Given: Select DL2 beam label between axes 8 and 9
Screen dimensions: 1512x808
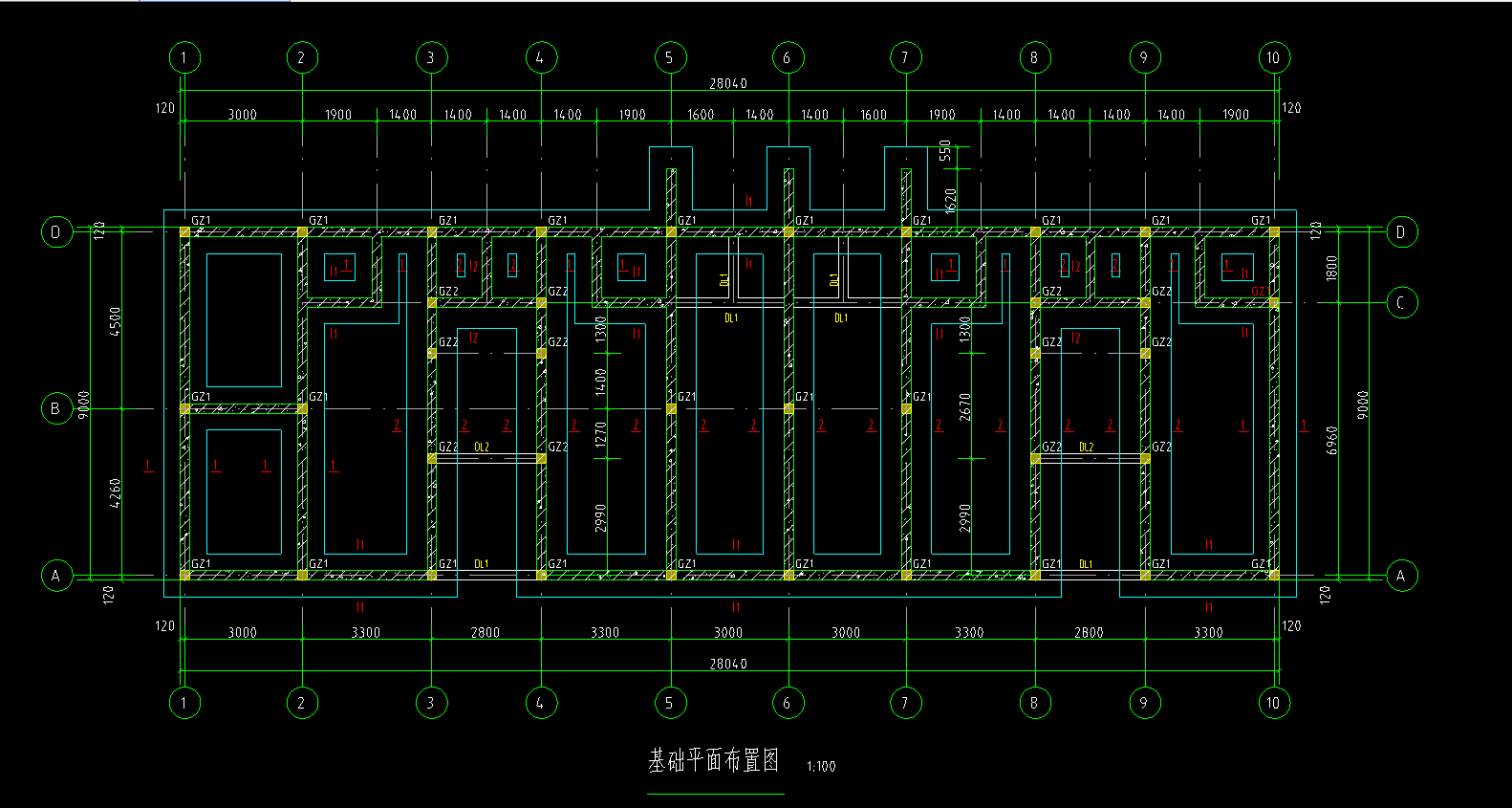Looking at the screenshot, I should coord(1087,448).
